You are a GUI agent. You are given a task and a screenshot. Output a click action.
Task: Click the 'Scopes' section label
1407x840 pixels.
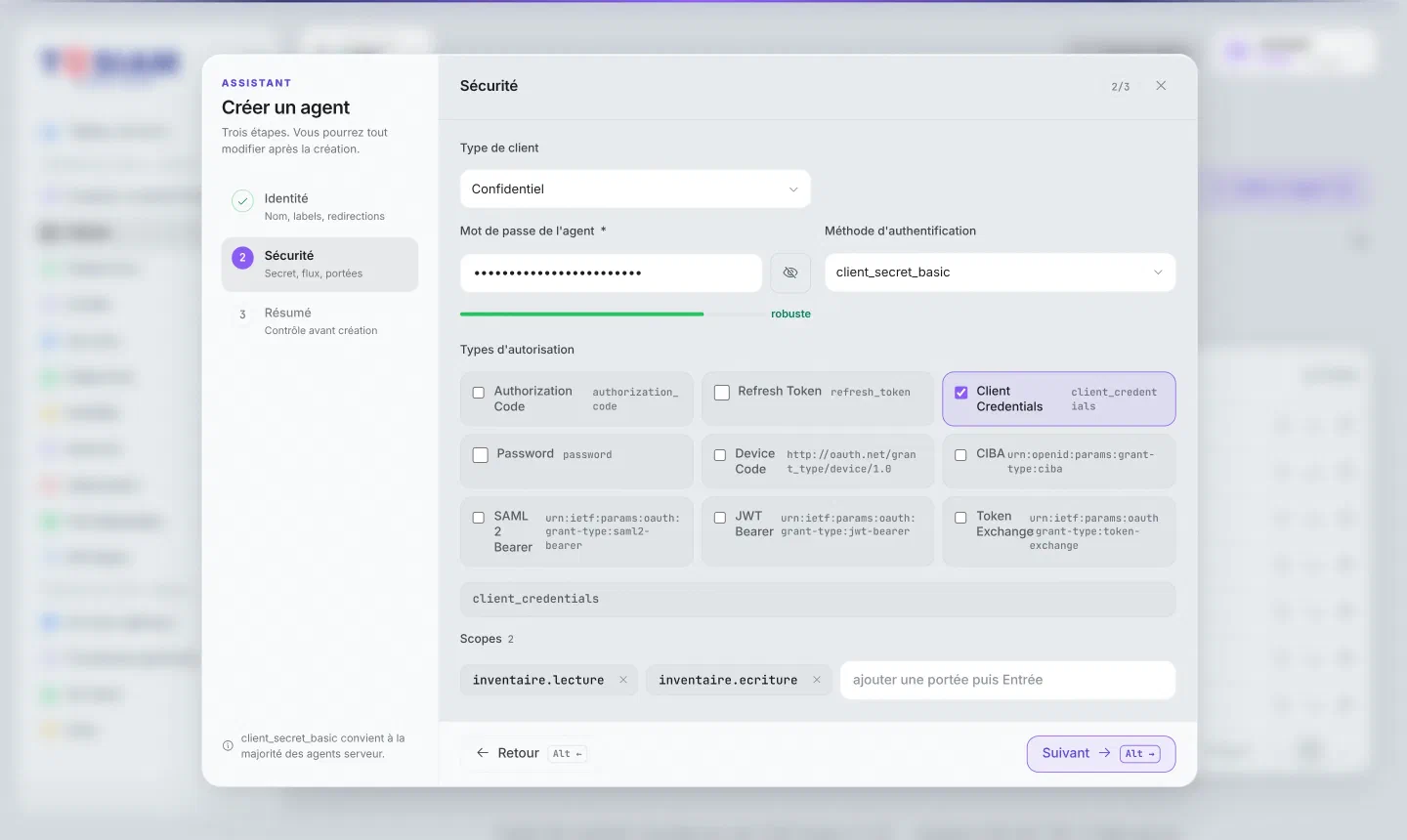click(481, 639)
